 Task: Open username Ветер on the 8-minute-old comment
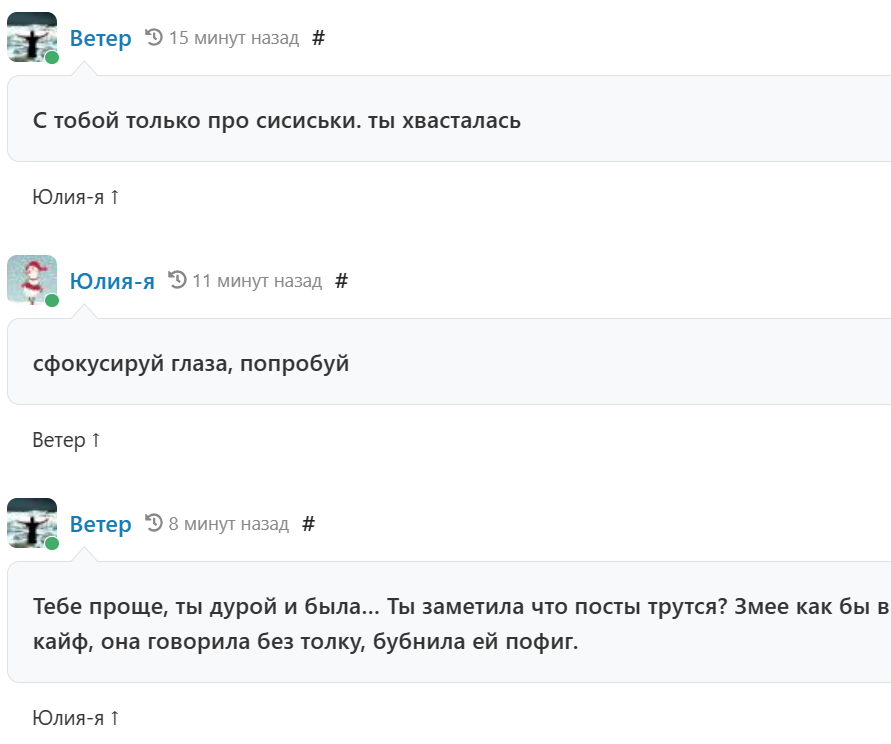[x=101, y=524]
